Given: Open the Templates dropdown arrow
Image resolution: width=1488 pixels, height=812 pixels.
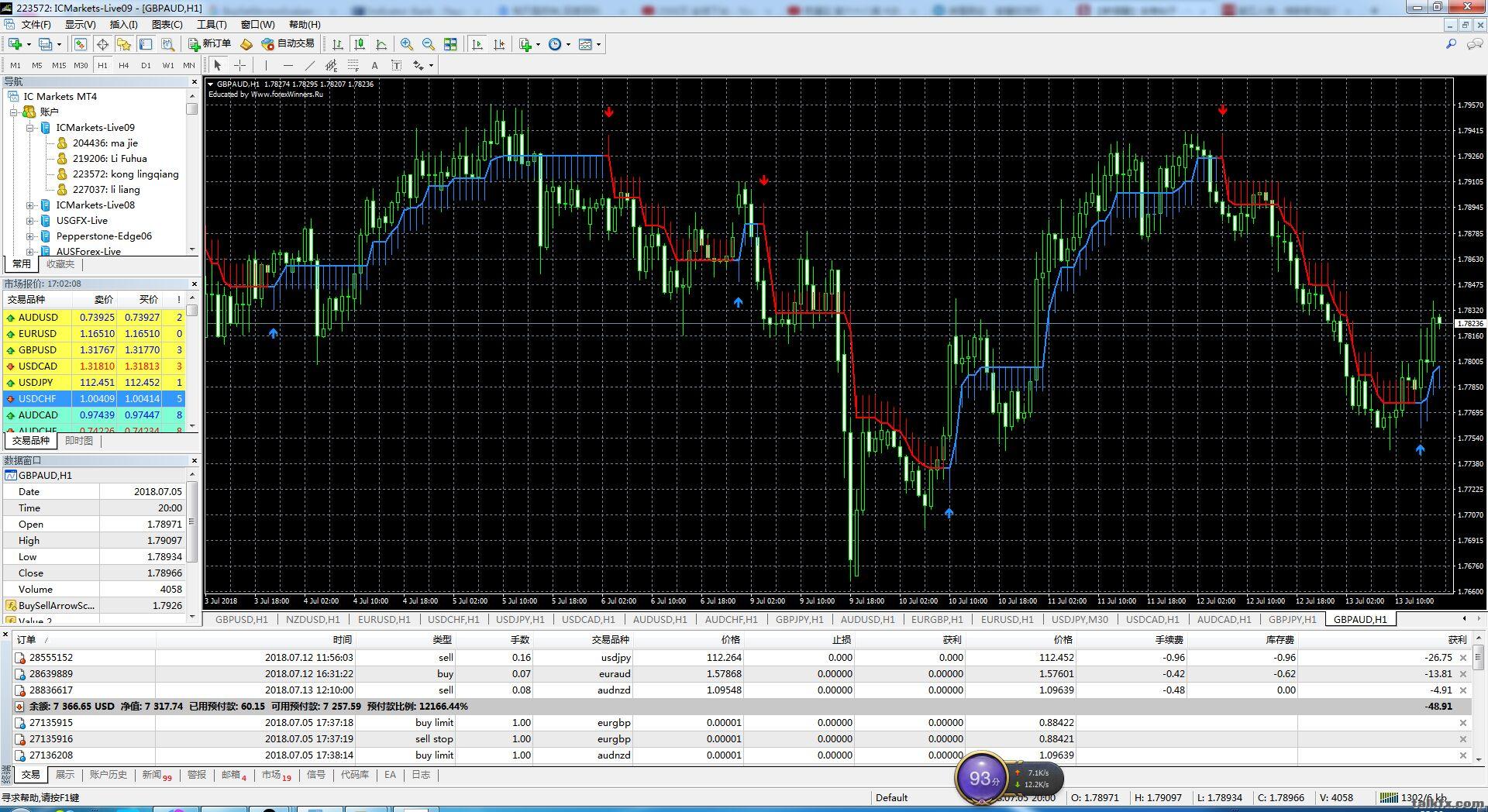Looking at the screenshot, I should [x=598, y=44].
